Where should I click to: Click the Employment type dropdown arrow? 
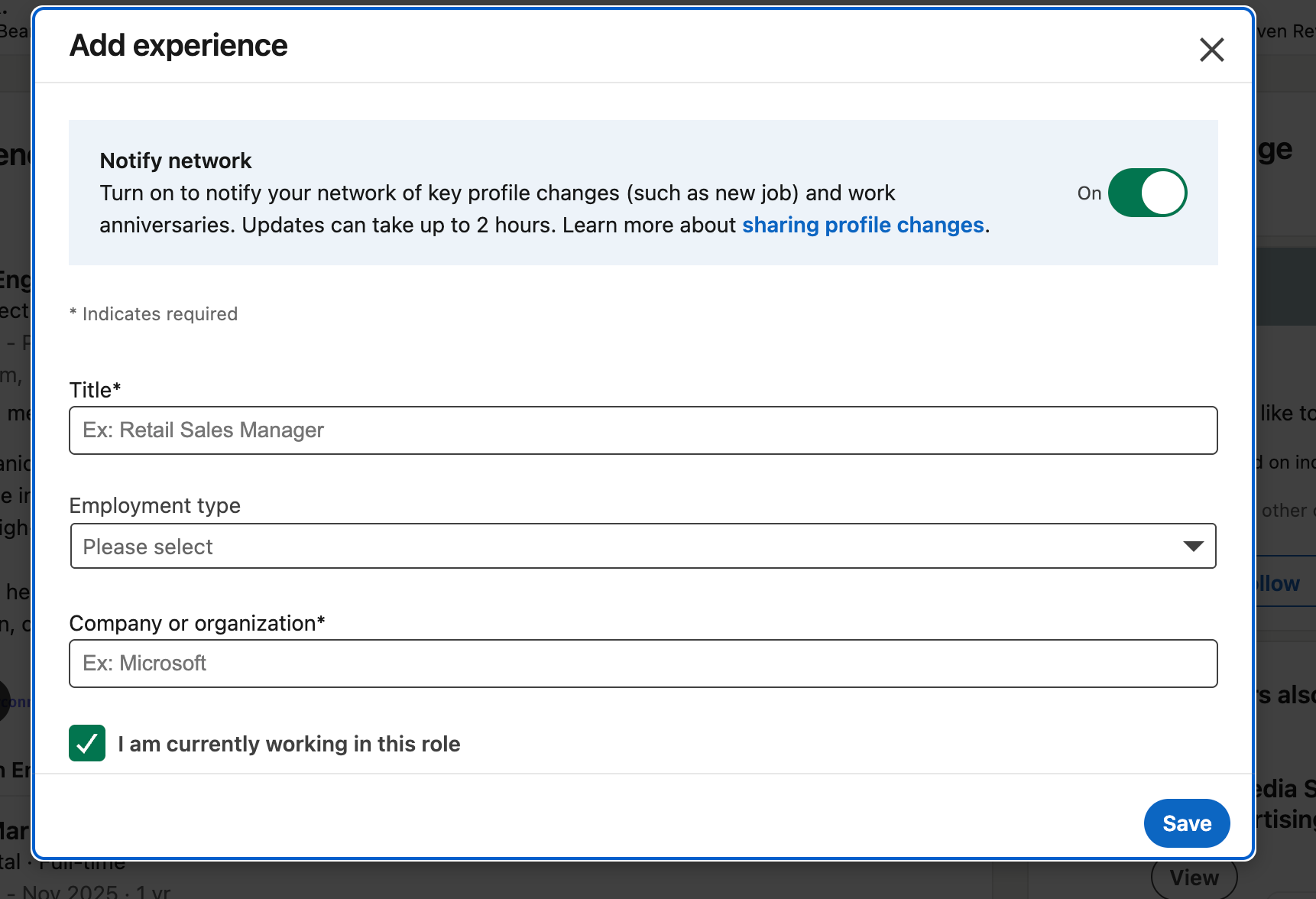[x=1193, y=547]
